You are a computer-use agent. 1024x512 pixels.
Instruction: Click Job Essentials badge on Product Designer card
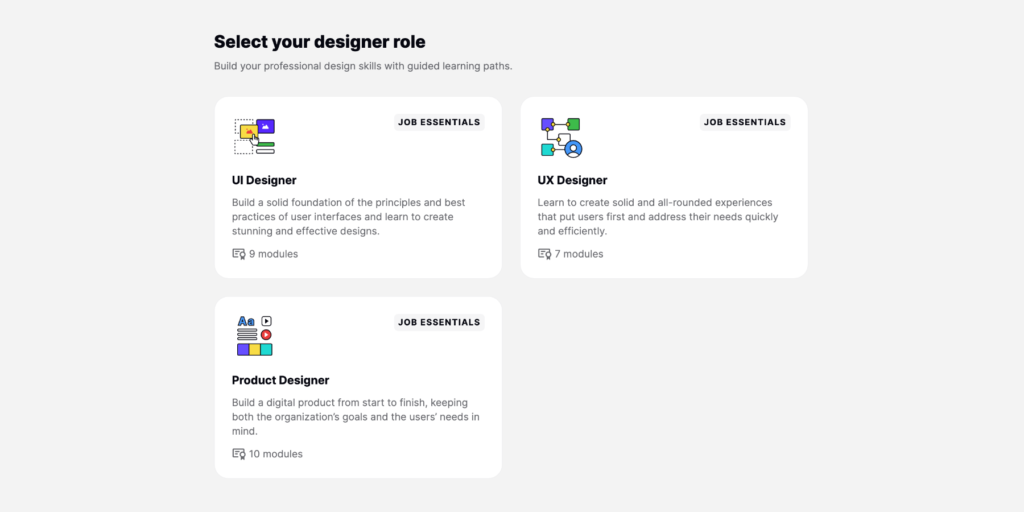coord(439,322)
